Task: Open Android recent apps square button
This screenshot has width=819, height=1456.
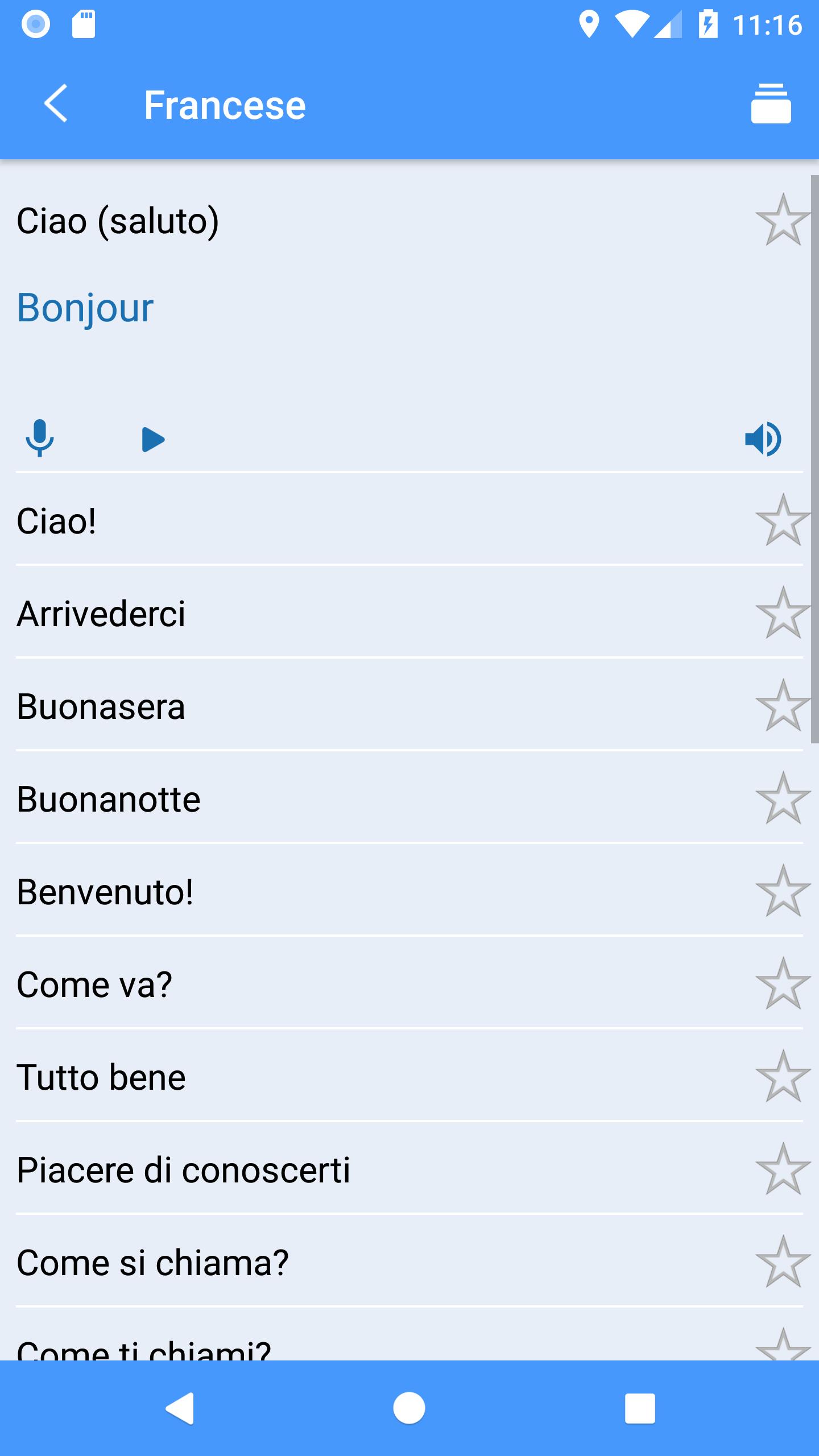Action: point(640,1408)
